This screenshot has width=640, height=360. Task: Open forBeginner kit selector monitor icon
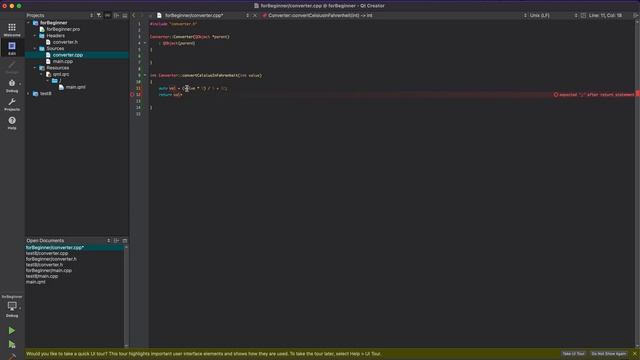tap(12, 306)
